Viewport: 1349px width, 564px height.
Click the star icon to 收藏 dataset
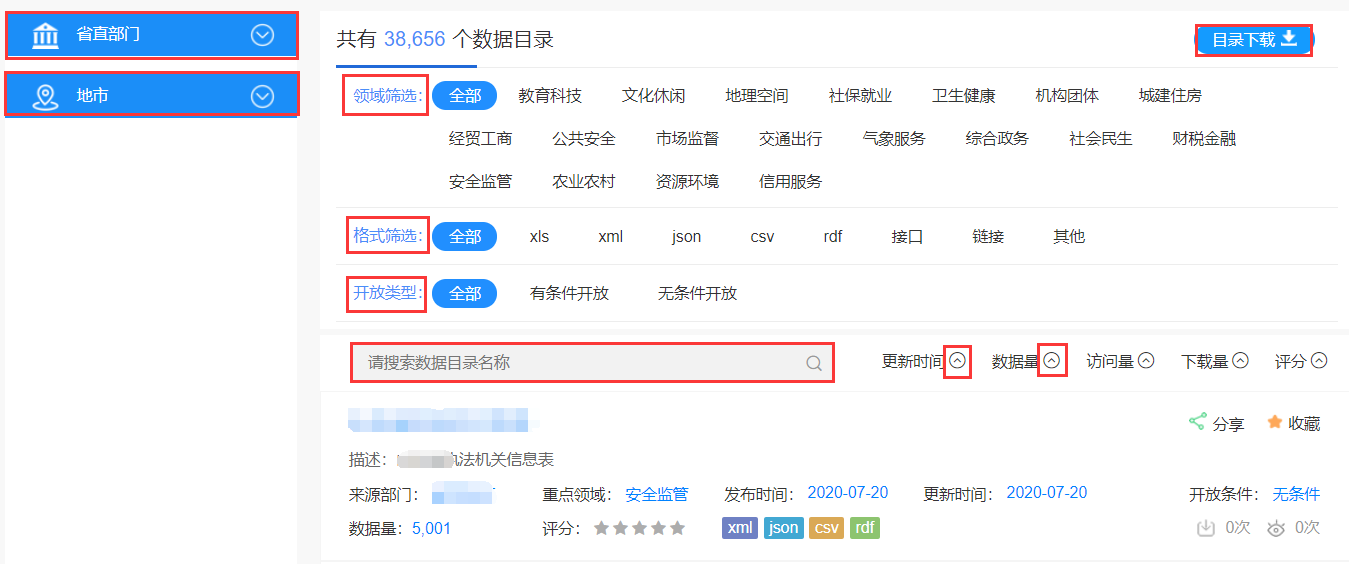[1274, 422]
